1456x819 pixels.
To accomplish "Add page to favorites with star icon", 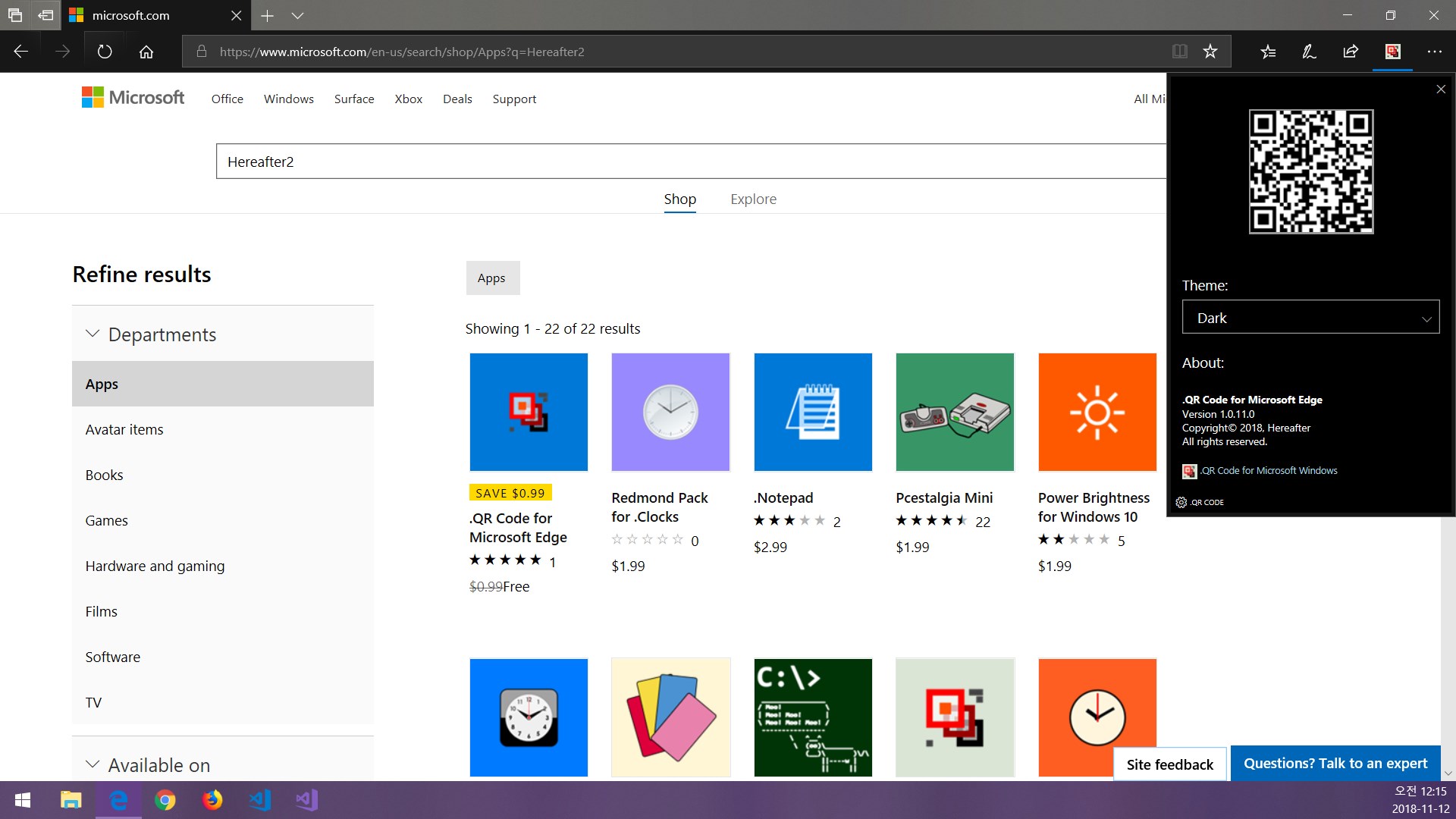I will coord(1210,52).
